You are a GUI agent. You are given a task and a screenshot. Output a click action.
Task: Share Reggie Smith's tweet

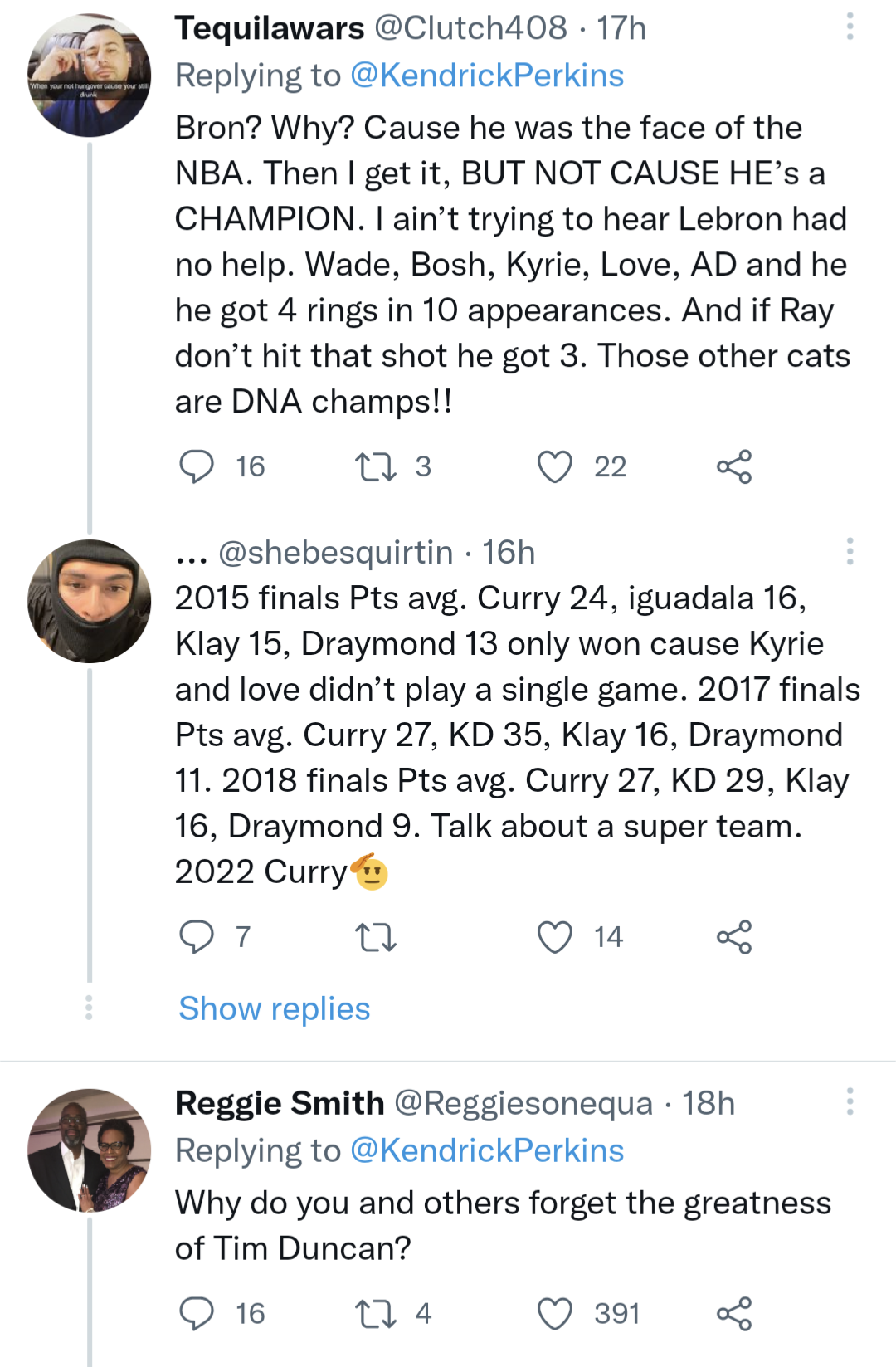coord(734,1314)
